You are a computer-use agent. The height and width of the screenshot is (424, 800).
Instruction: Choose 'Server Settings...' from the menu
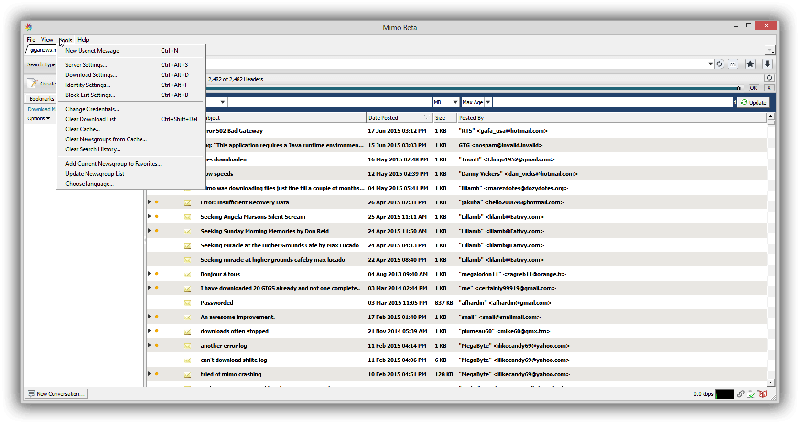pos(131,65)
